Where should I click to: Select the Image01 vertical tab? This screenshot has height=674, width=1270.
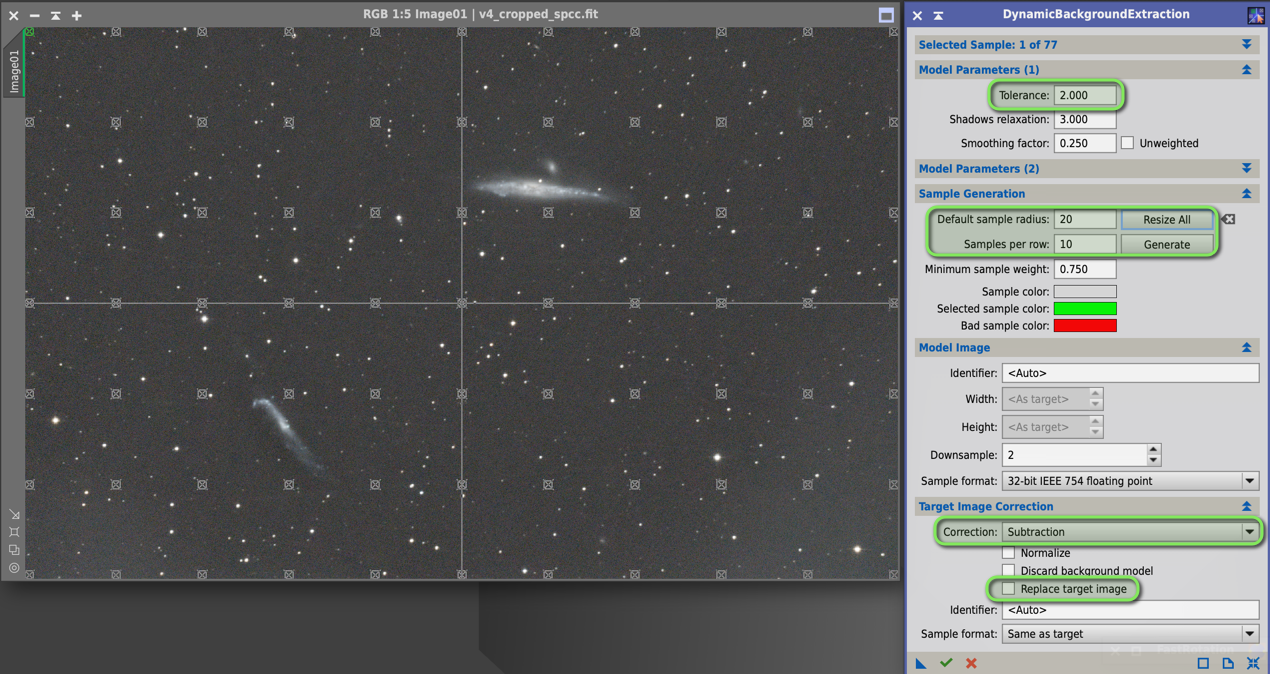click(x=14, y=71)
